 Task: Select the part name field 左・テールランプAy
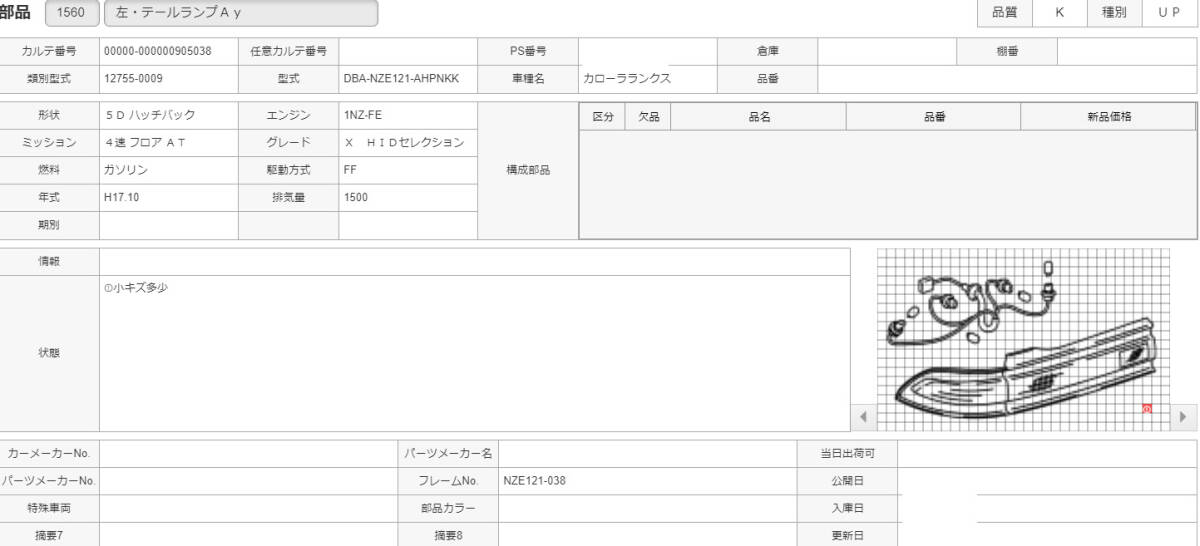pos(241,13)
